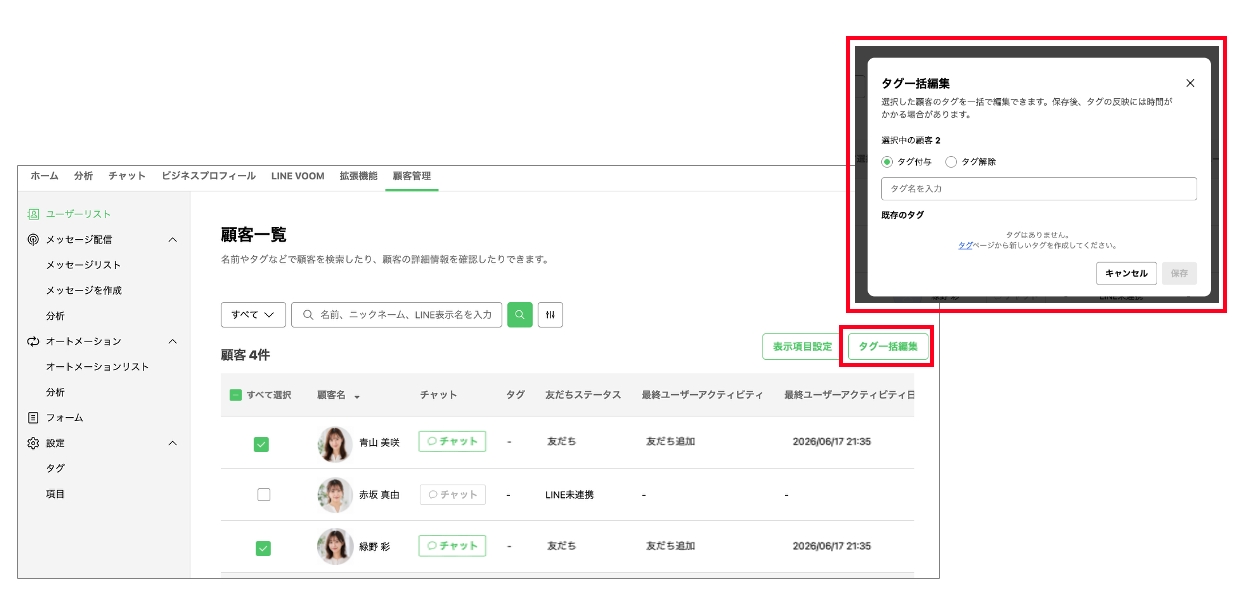Check the 赤坂 真由 row checkbox
Screen dimensions: 1236x595
click(x=263, y=494)
